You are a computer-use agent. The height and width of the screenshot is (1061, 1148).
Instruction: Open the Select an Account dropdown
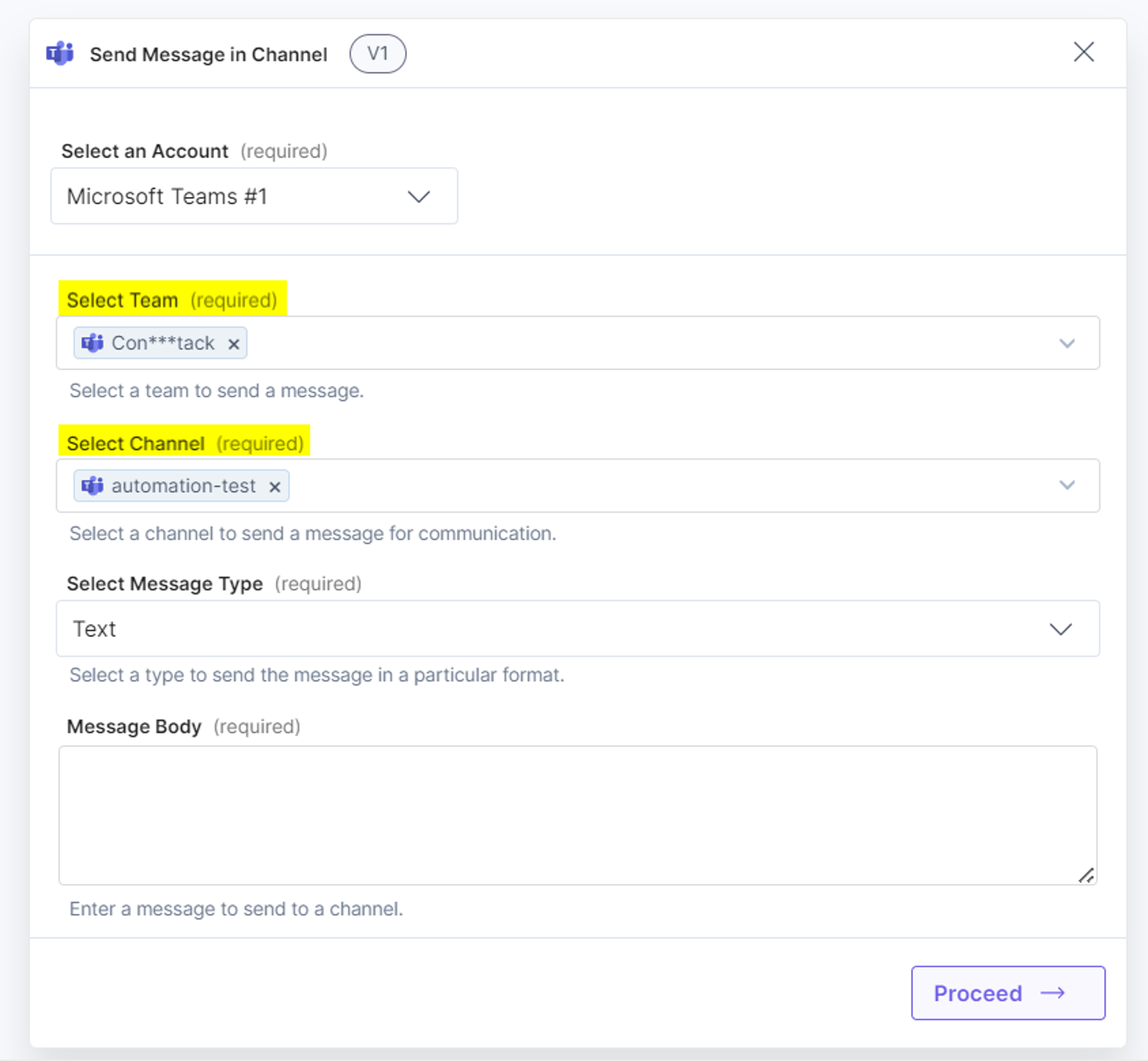click(254, 196)
